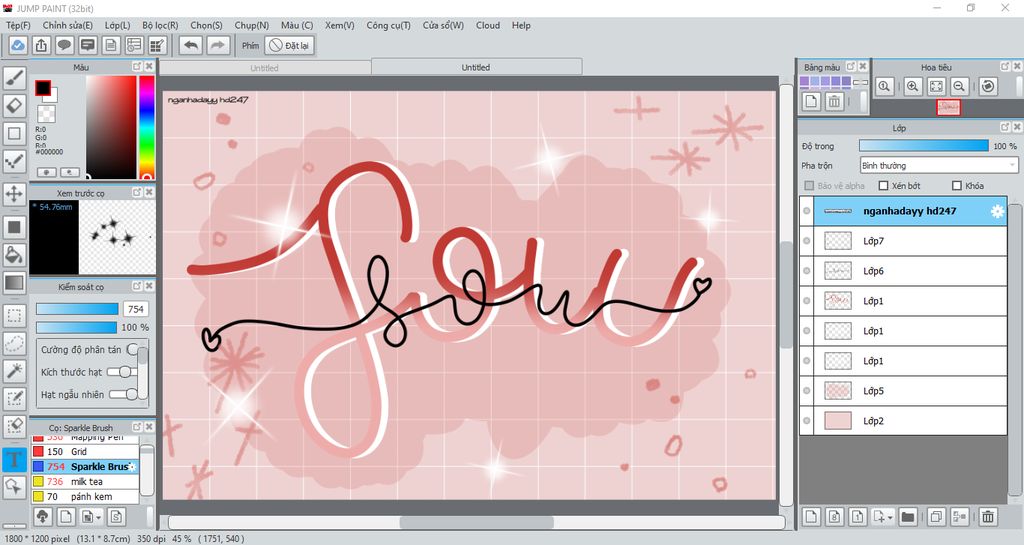Select the Text tool

coord(14,459)
